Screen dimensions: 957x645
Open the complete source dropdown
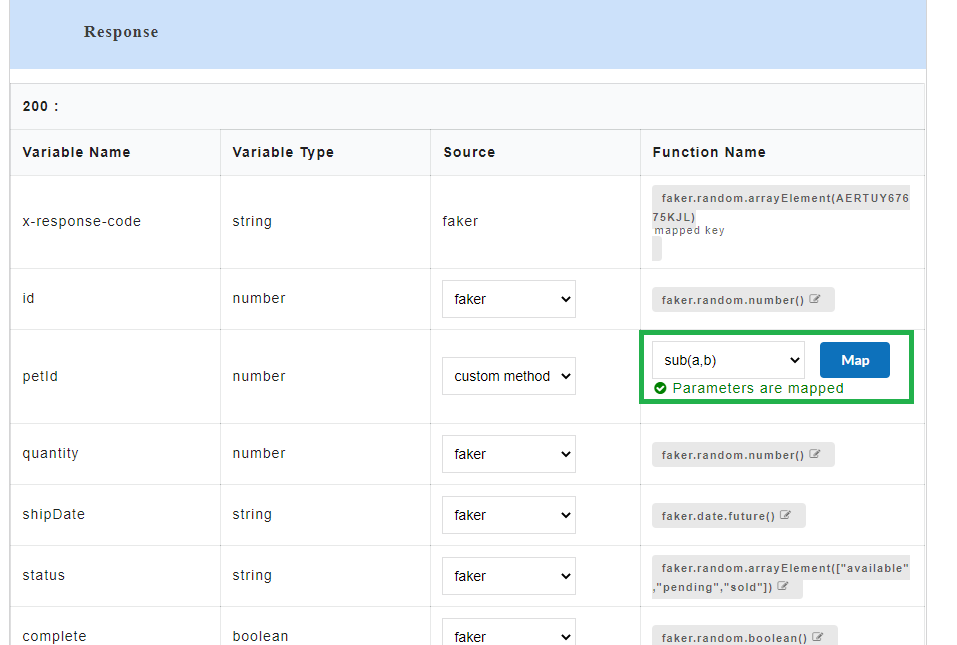(509, 636)
